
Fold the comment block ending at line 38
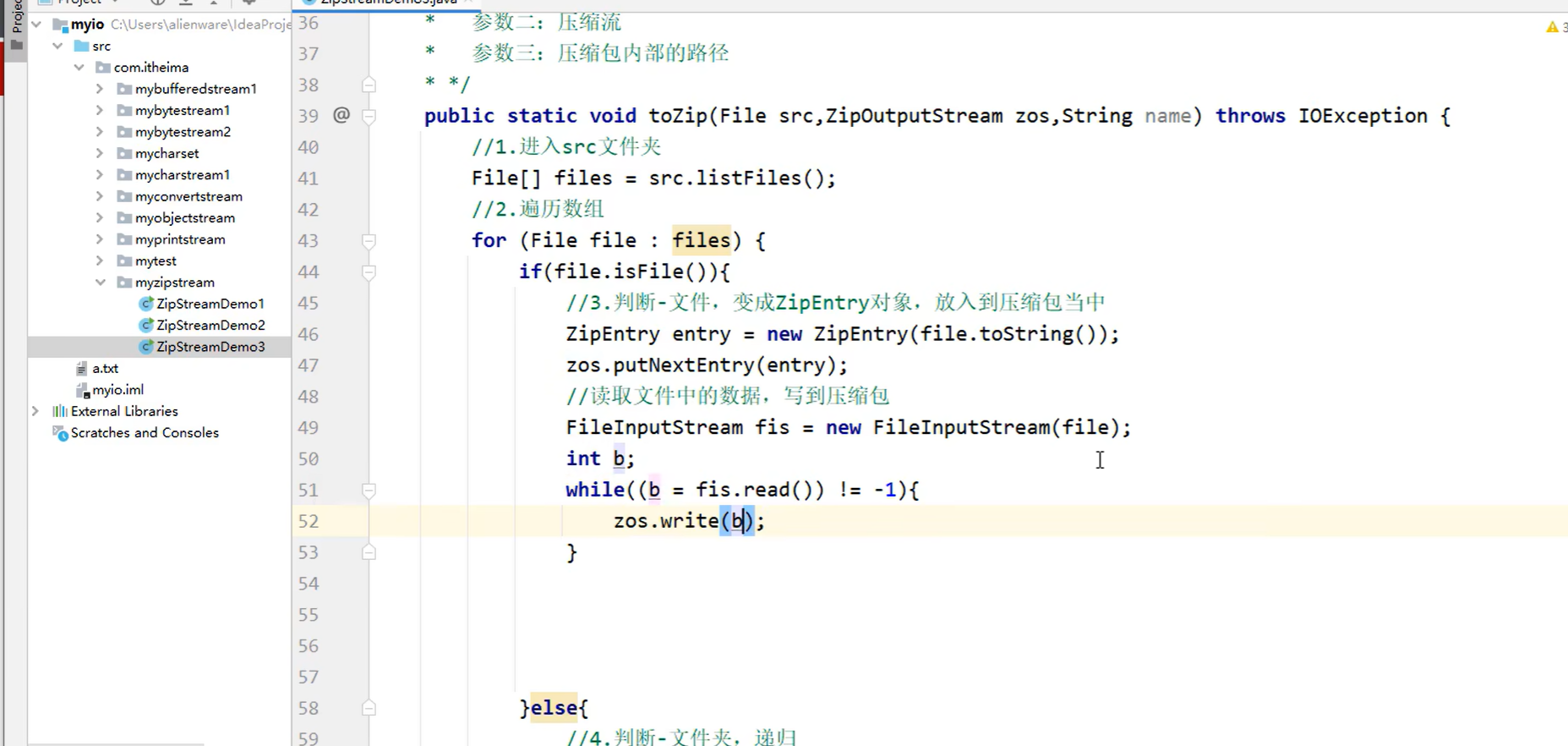(369, 85)
